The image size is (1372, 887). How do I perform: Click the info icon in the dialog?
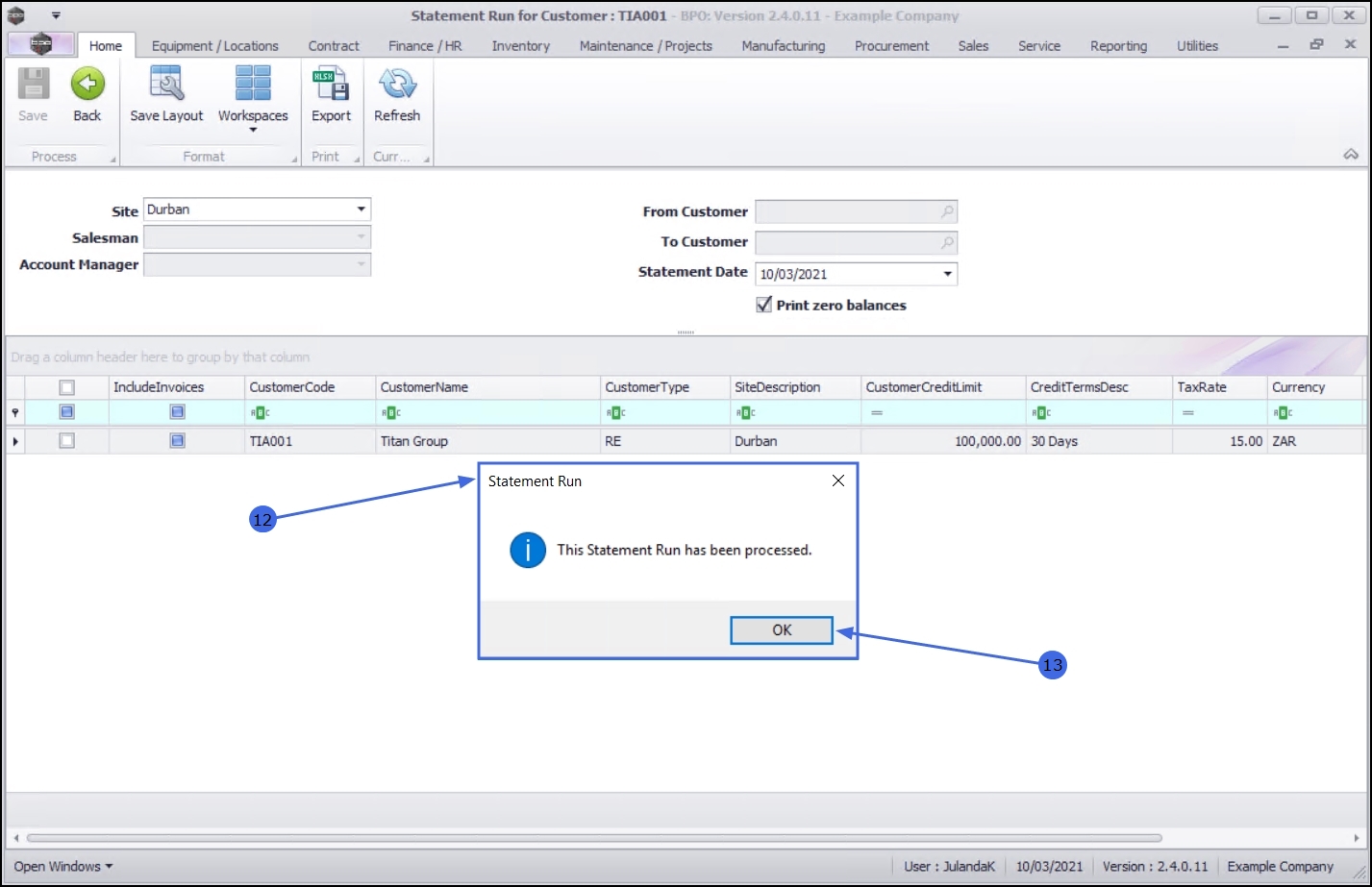(528, 551)
